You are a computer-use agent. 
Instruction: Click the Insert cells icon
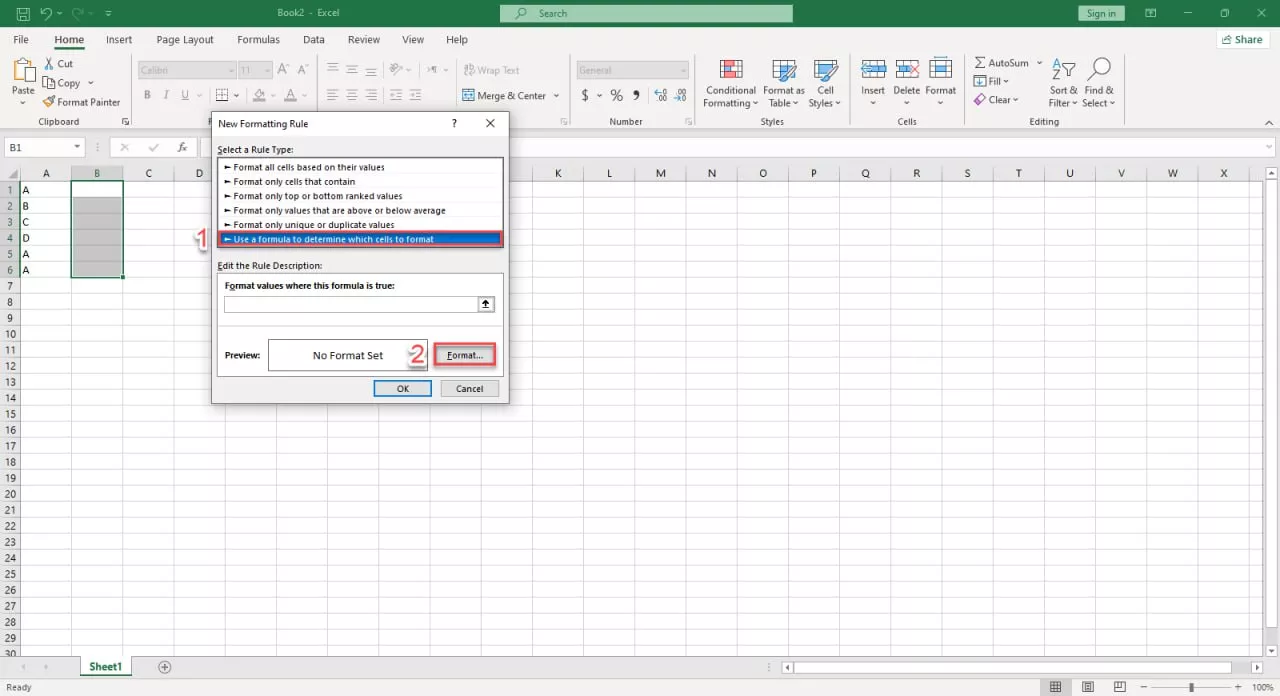point(873,70)
